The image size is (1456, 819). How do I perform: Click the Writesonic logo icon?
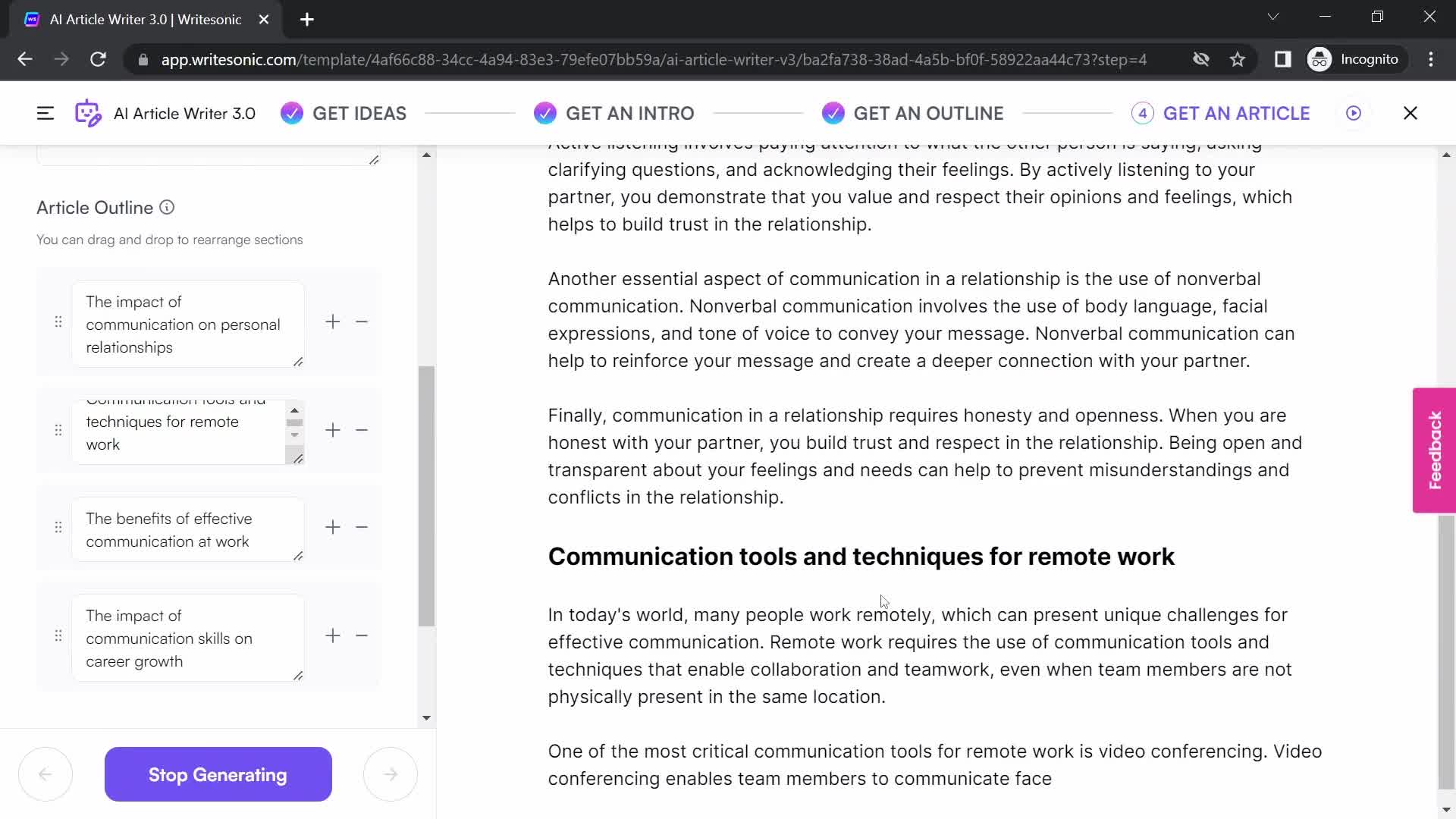coord(87,113)
